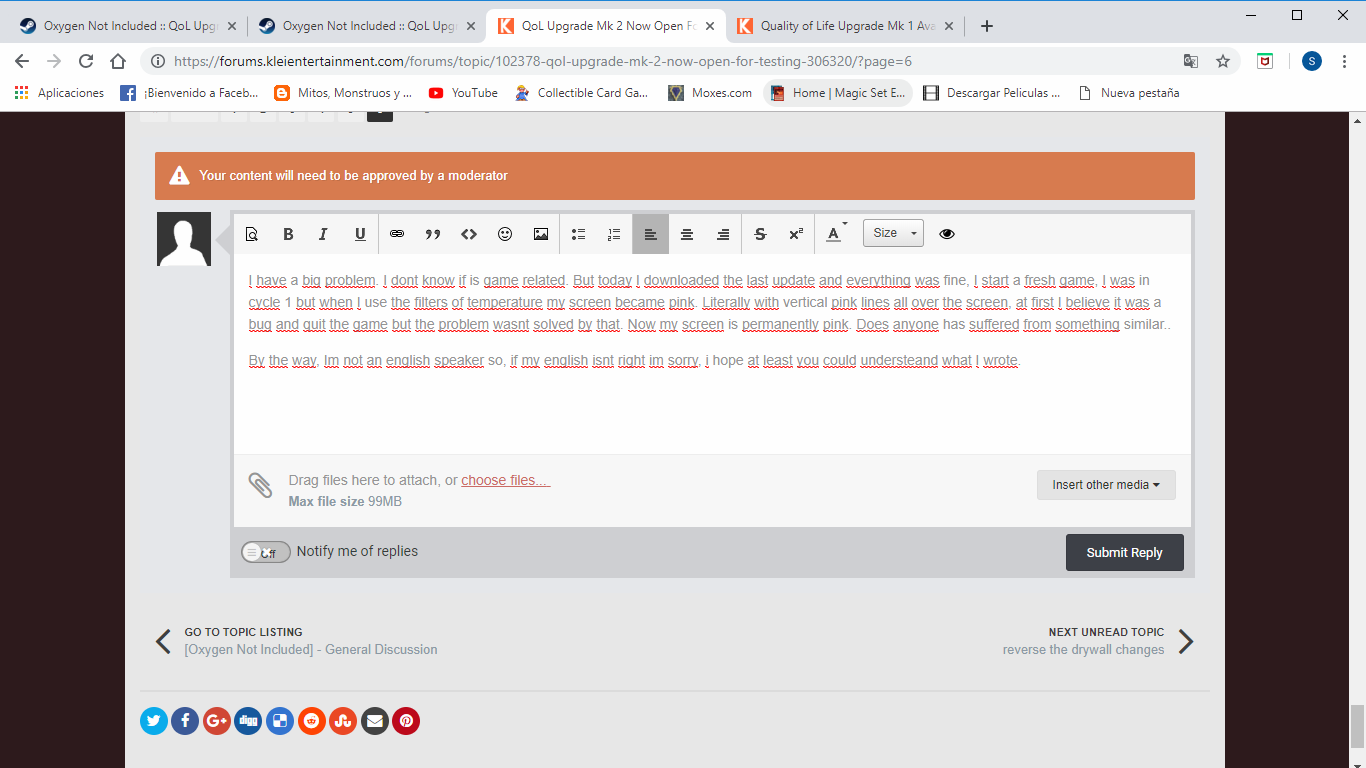This screenshot has width=1366, height=768.
Task: Click the insert link icon
Action: [x=397, y=234]
